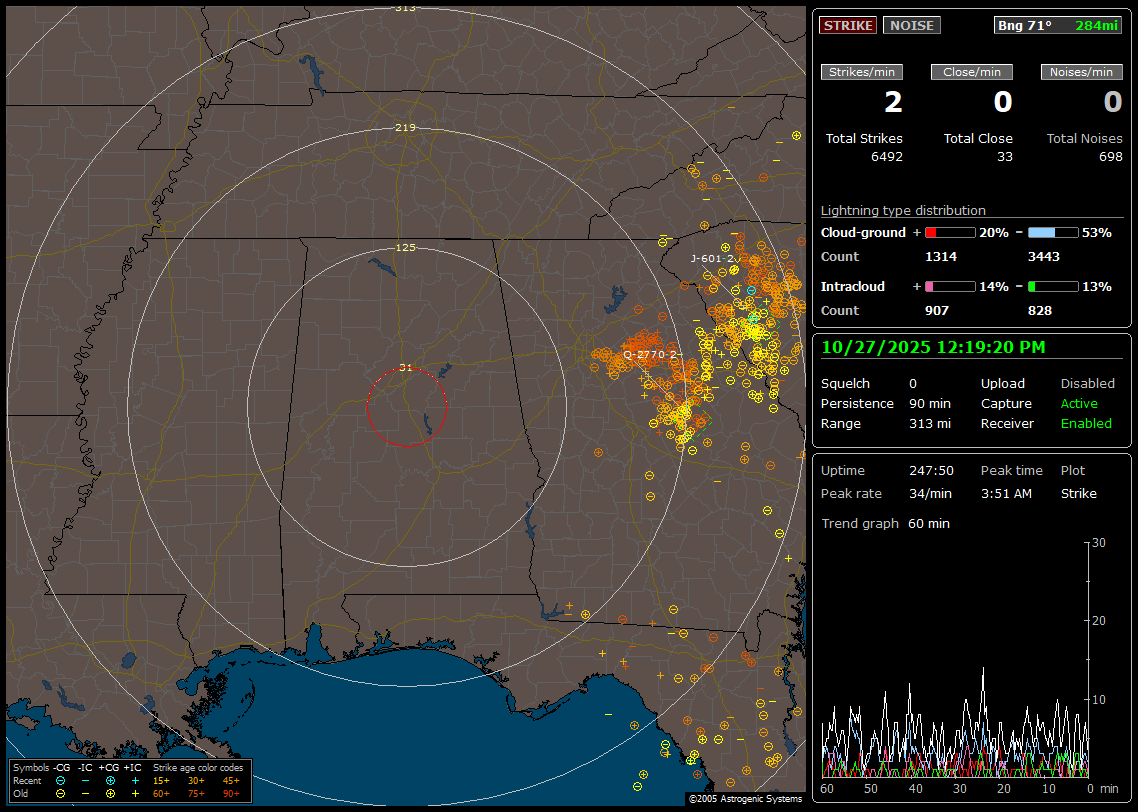Click the old +CG yellow legend symbol
1138x812 pixels.
pyautogui.click(x=110, y=793)
